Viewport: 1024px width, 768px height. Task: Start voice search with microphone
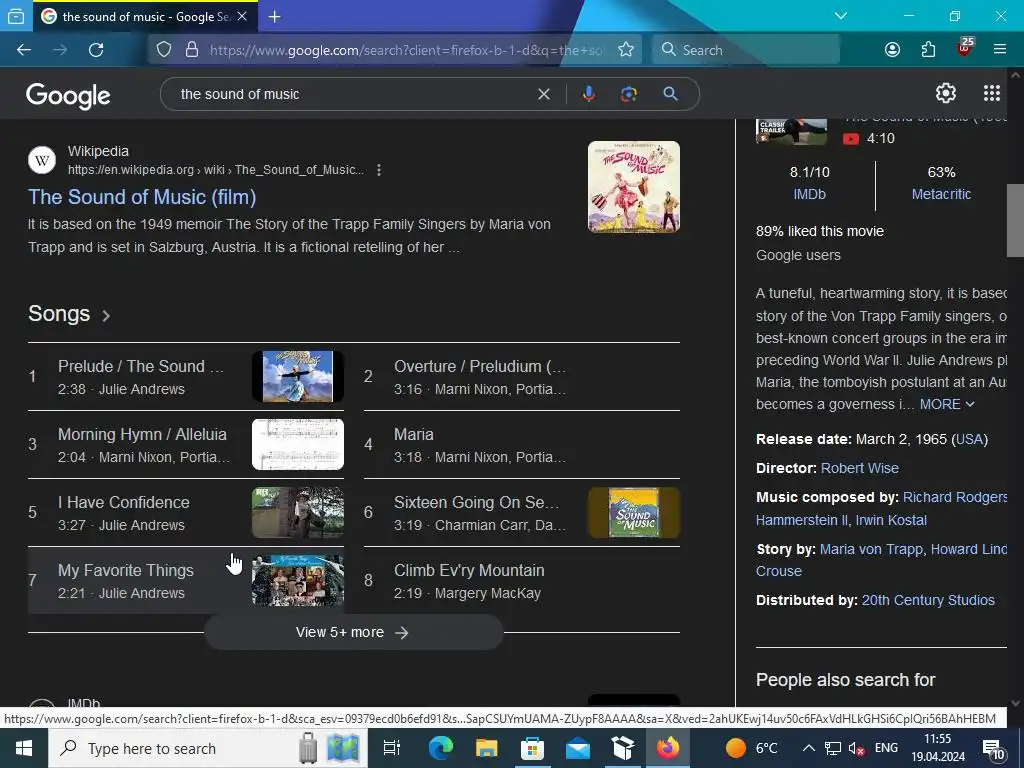coord(588,94)
